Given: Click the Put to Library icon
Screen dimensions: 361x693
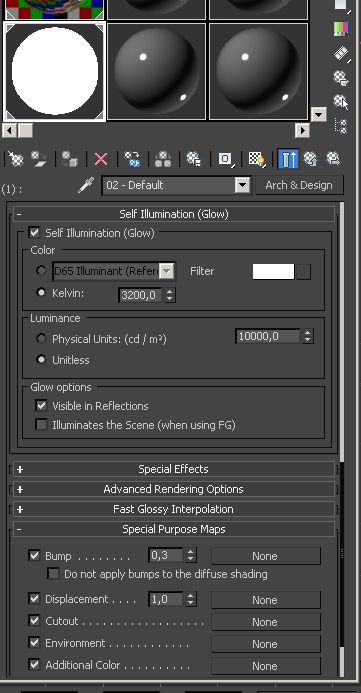Looking at the screenshot, I should point(194,158).
